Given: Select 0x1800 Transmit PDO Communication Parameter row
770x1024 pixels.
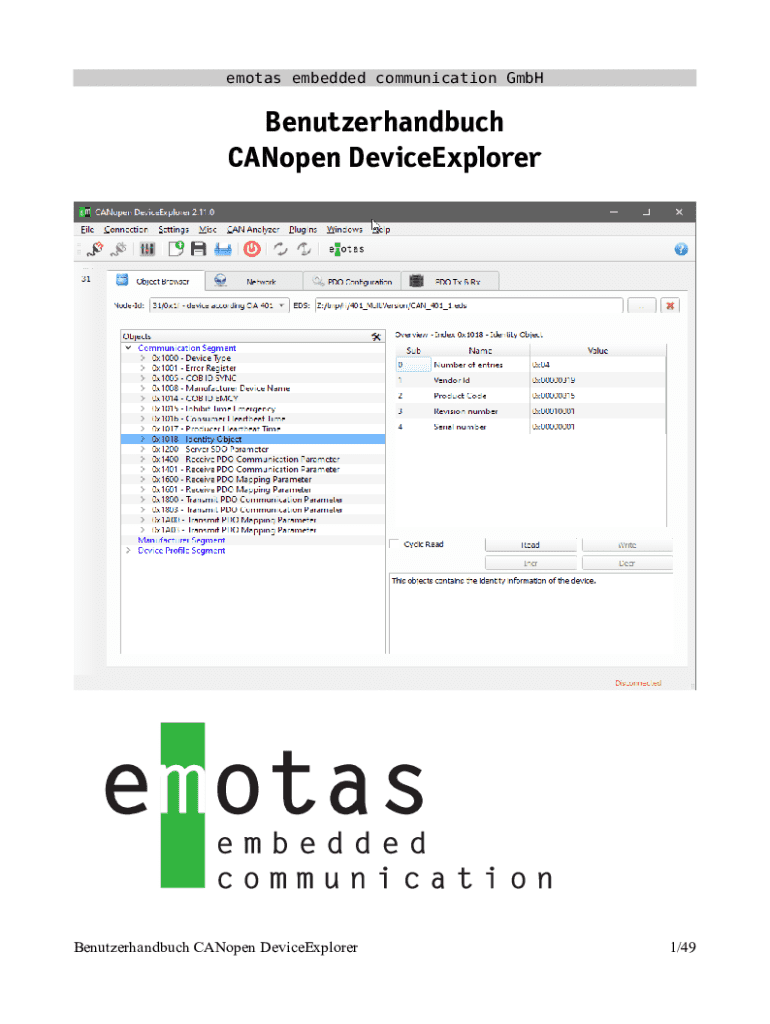Looking at the screenshot, I should [253, 500].
